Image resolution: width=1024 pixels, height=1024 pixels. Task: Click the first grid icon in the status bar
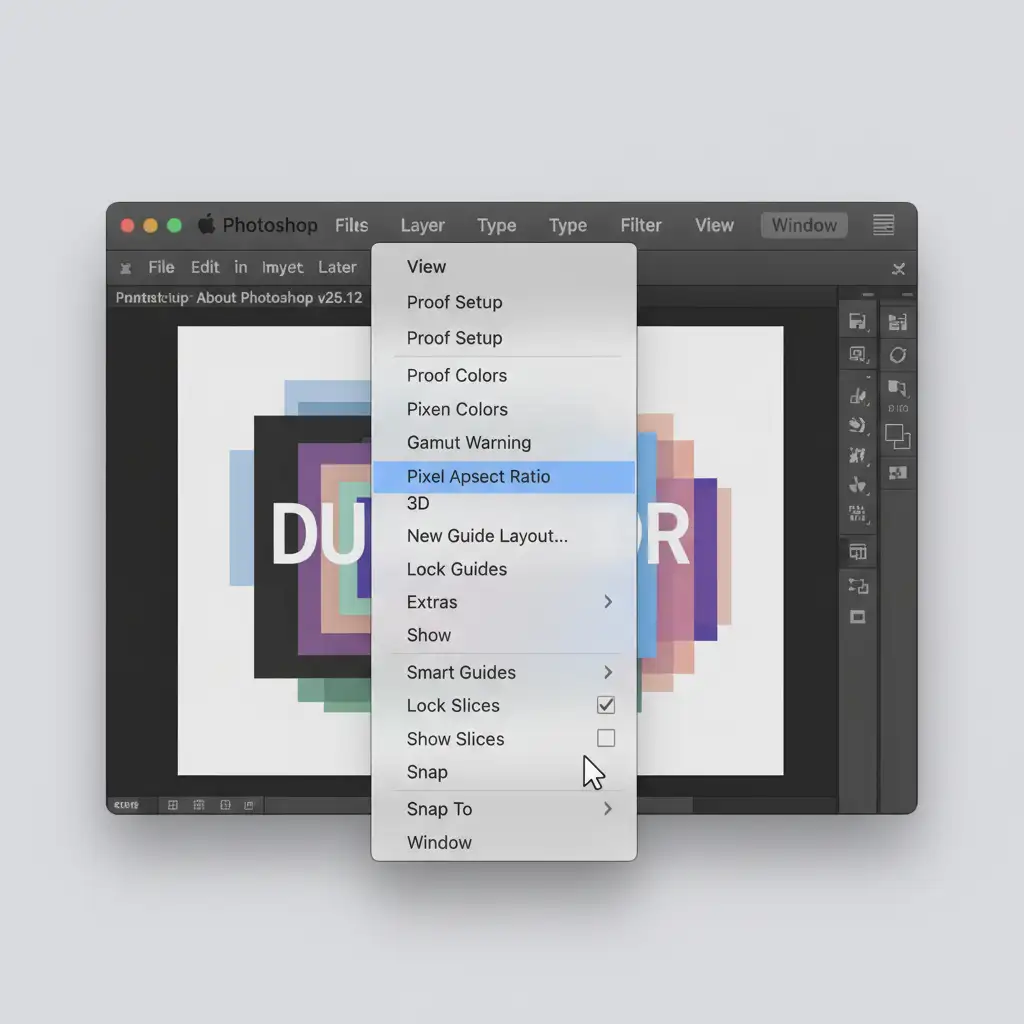[x=172, y=805]
